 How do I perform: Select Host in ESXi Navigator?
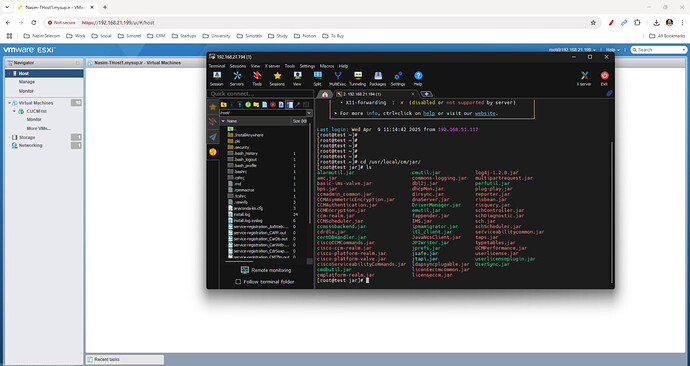point(44,73)
